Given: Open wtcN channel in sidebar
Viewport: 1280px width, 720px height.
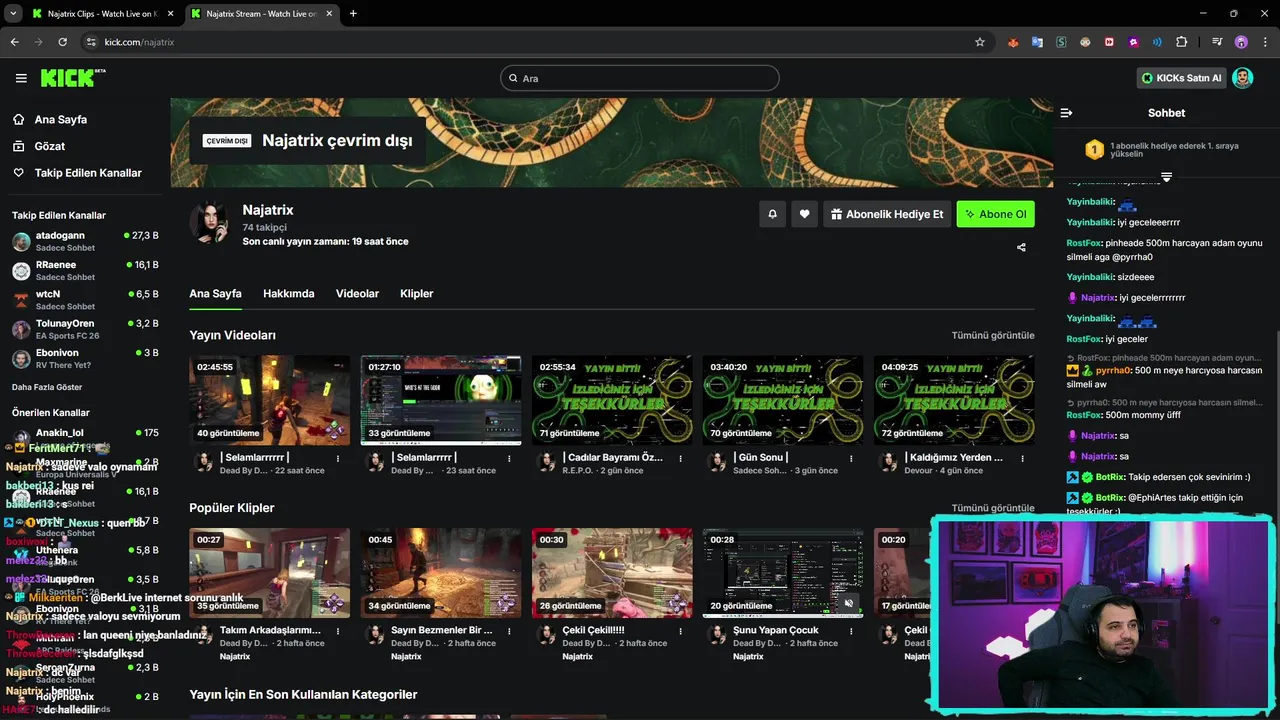Looking at the screenshot, I should click(85, 300).
